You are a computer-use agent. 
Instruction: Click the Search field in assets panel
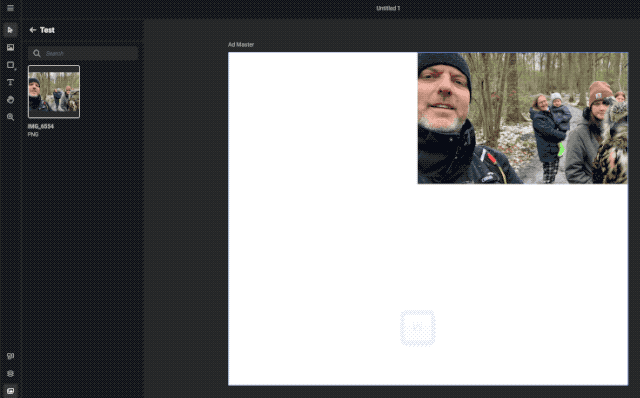[83, 53]
